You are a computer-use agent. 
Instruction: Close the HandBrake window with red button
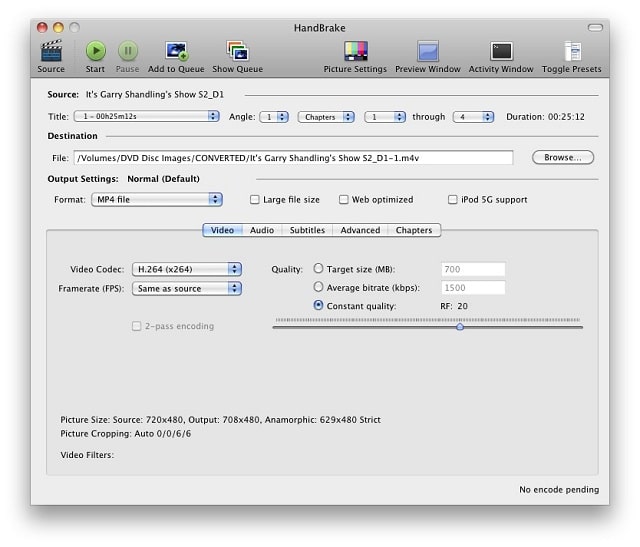click(x=42, y=27)
